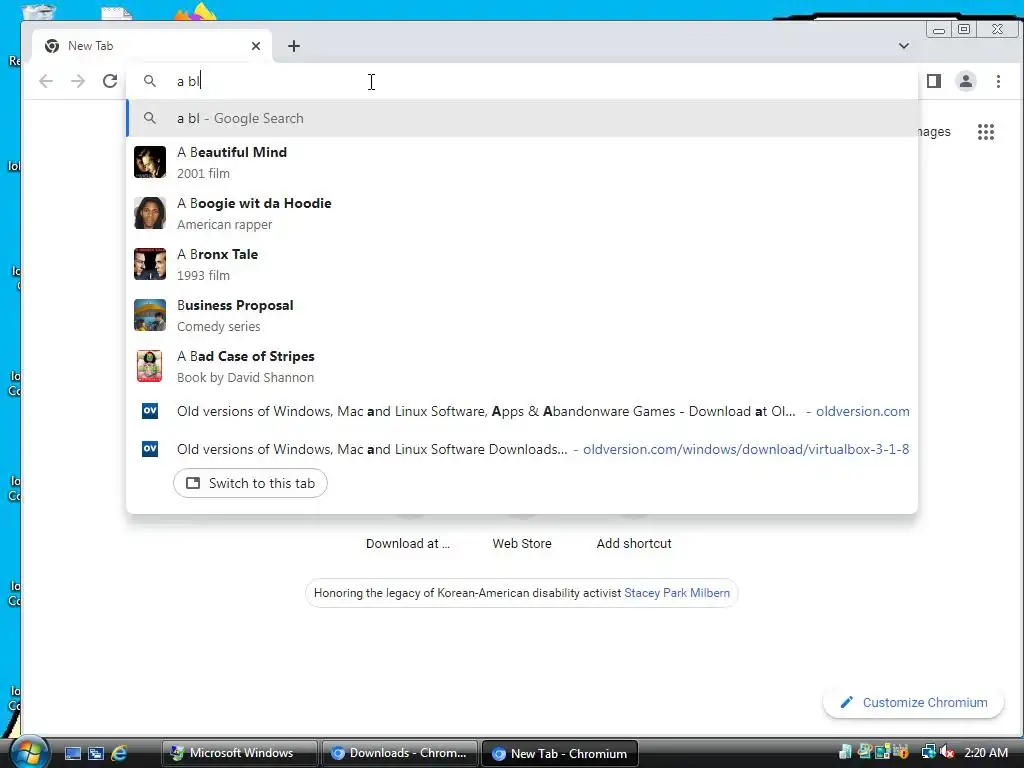Click 'Switch to this tab' button
This screenshot has height=768, width=1024.
click(250, 483)
